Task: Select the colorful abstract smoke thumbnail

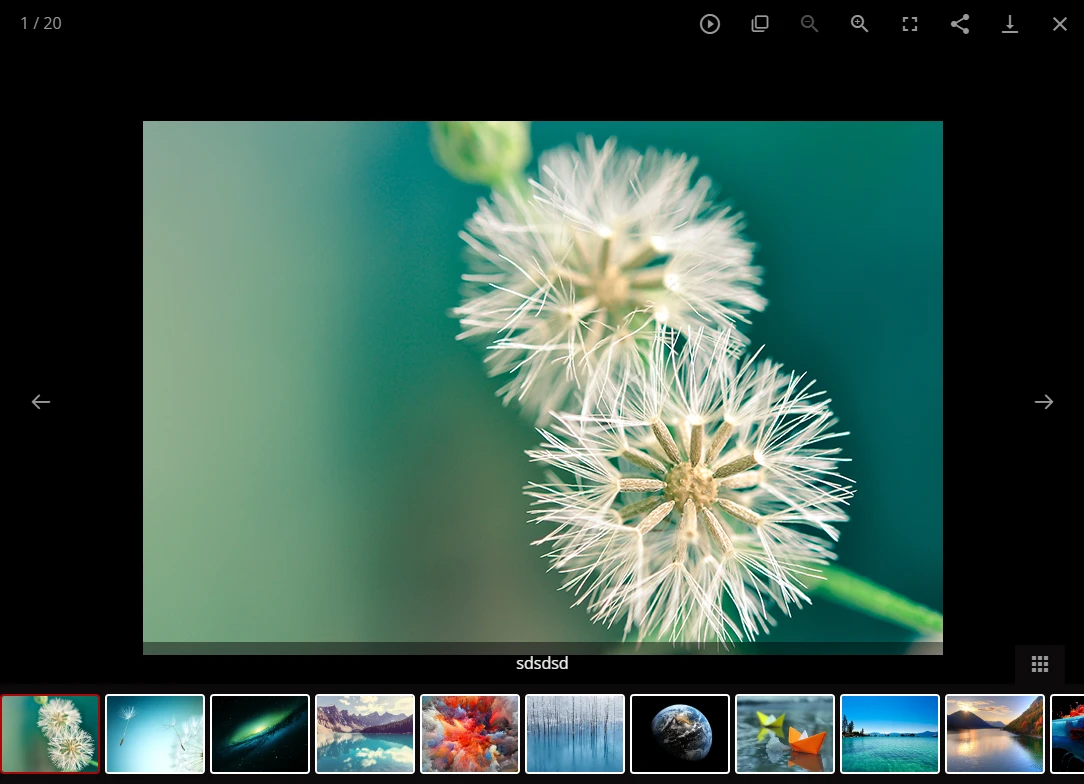Action: 470,734
